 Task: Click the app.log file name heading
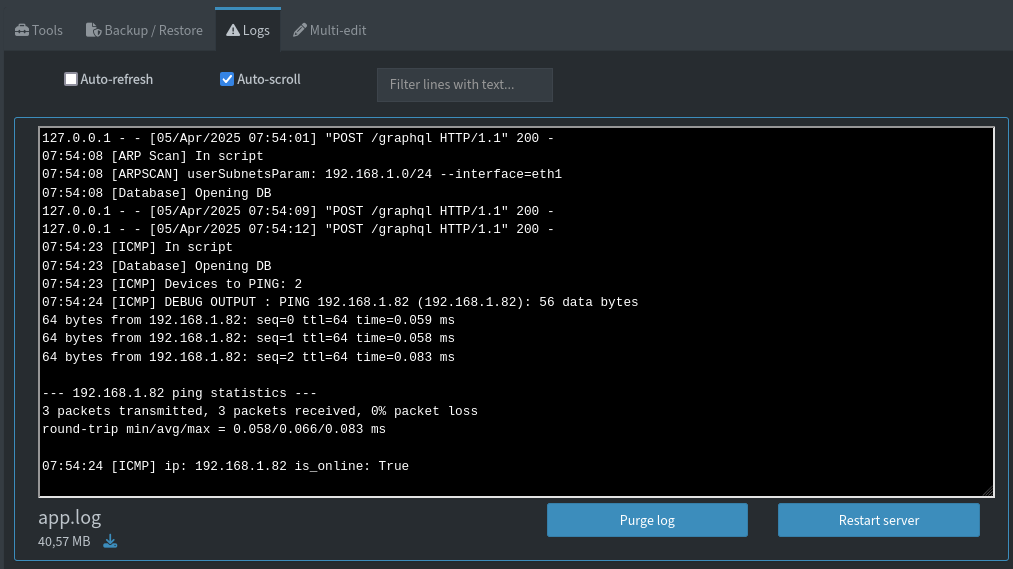tap(70, 518)
